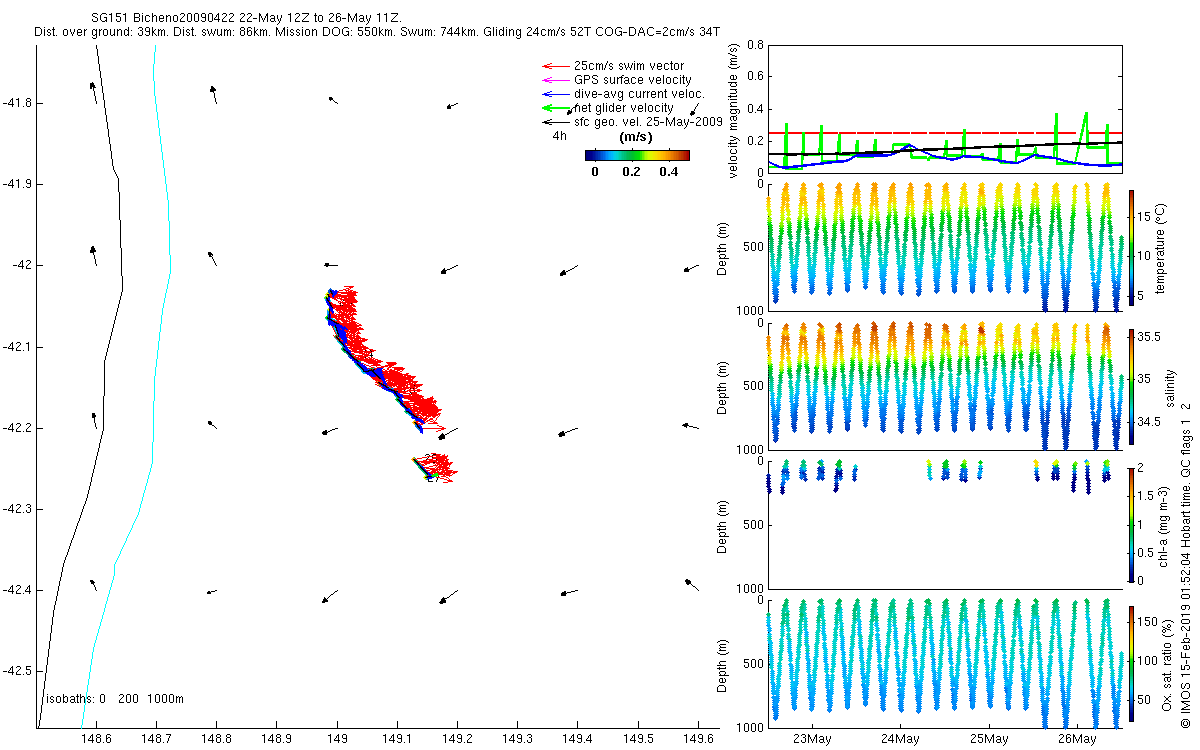The width and height of the screenshot is (1200, 750).
Task: Click the red dashed line in the velocity plot
Action: [945, 133]
